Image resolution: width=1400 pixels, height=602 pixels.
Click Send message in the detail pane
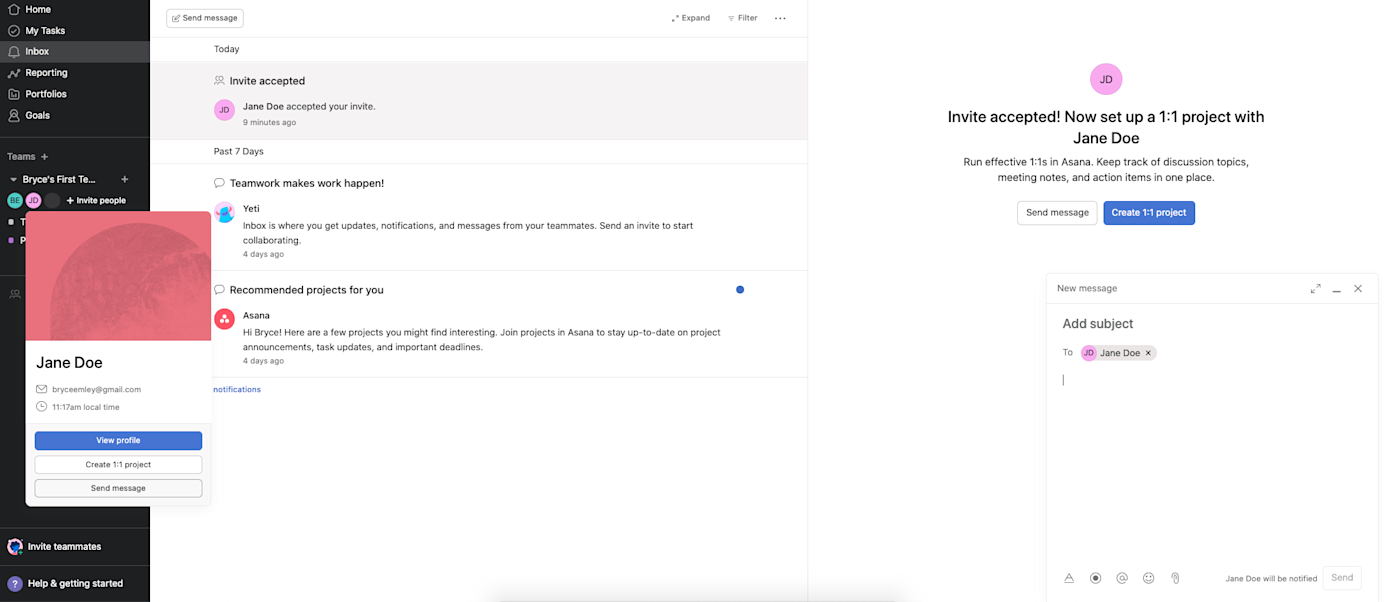click(x=1057, y=213)
